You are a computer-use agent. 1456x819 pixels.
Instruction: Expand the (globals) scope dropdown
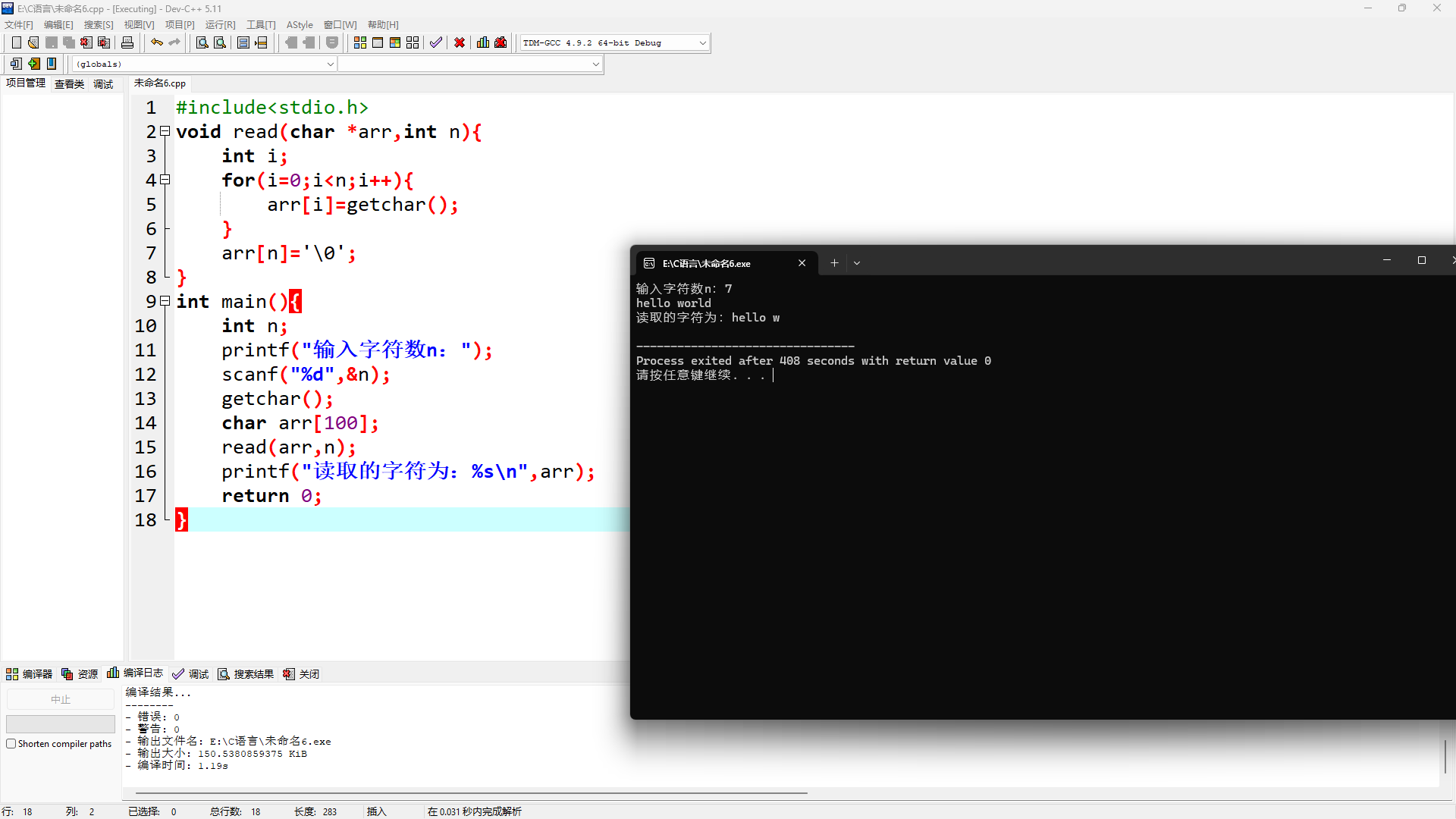(x=330, y=64)
